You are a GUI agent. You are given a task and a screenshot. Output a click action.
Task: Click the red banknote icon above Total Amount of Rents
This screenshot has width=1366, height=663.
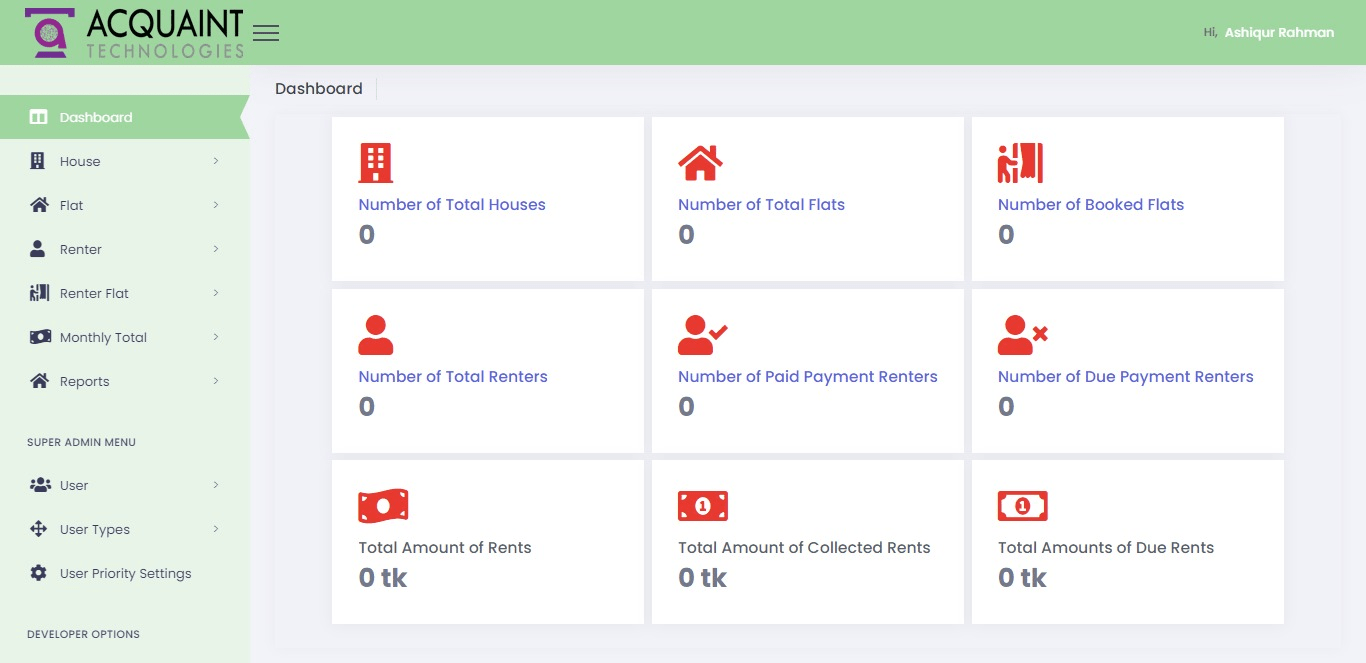pyautogui.click(x=381, y=505)
